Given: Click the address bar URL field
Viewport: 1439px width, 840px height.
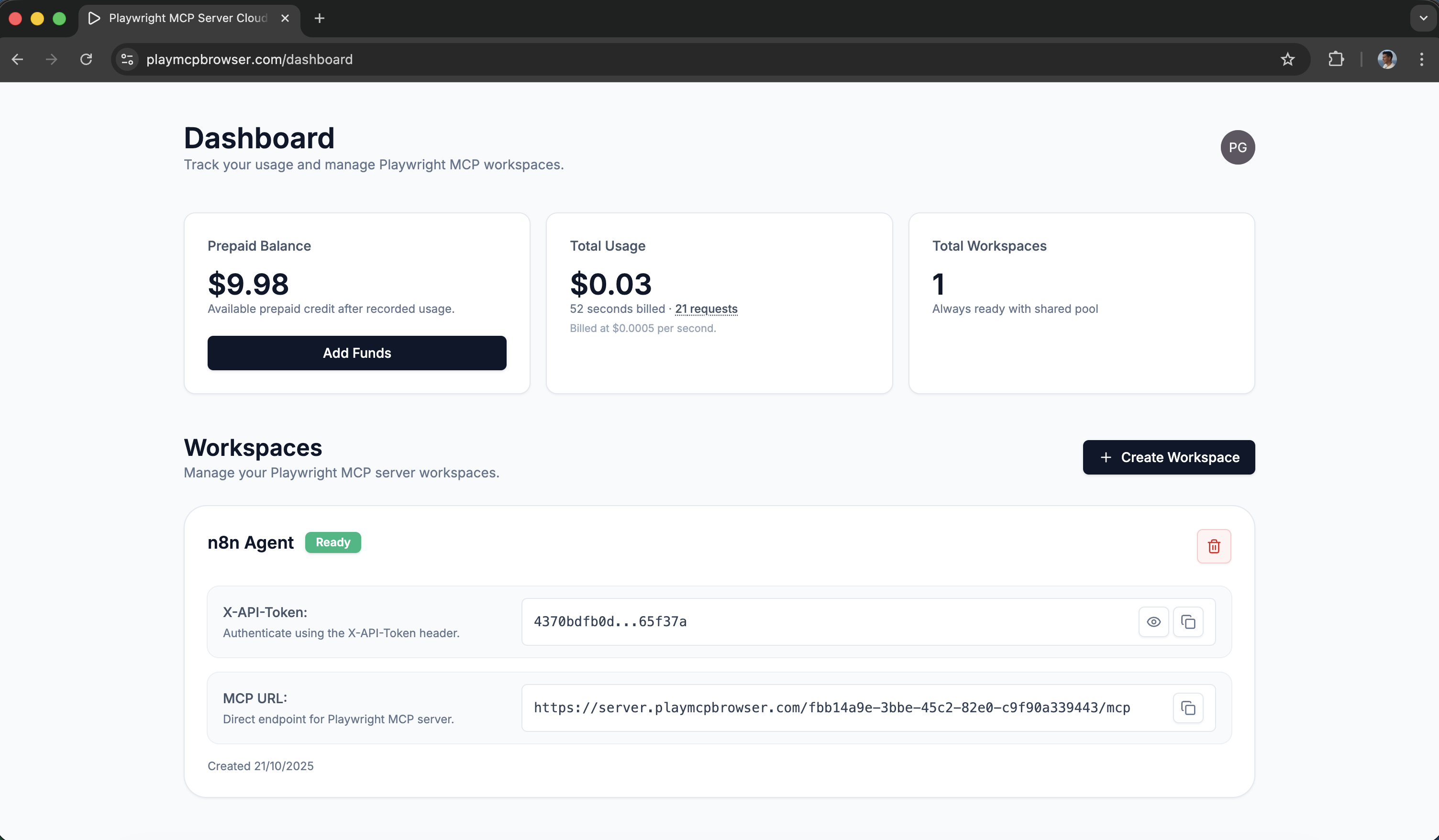Looking at the screenshot, I should click(685, 59).
